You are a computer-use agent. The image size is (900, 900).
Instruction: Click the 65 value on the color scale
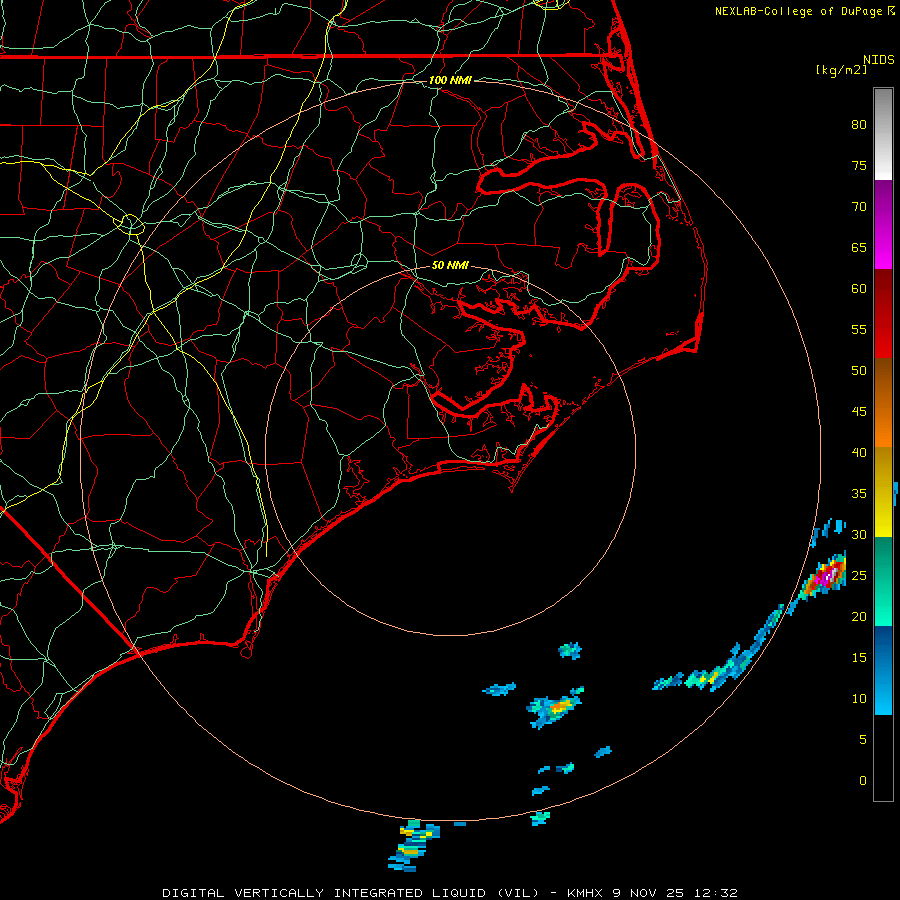[859, 248]
